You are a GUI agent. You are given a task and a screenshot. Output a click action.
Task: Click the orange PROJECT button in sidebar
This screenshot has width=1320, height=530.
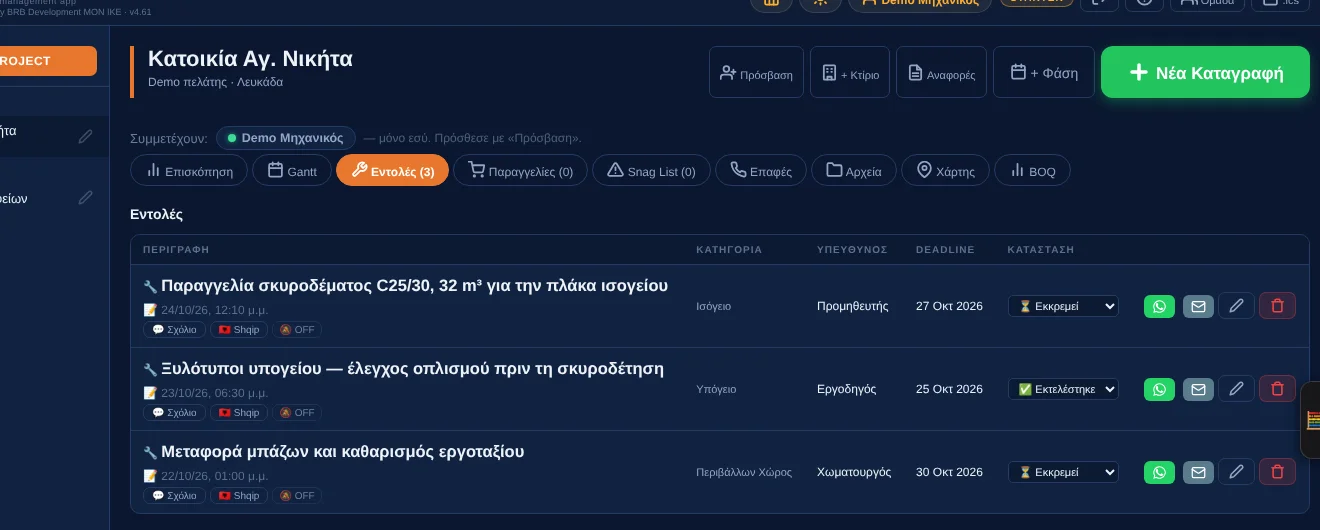(48, 61)
